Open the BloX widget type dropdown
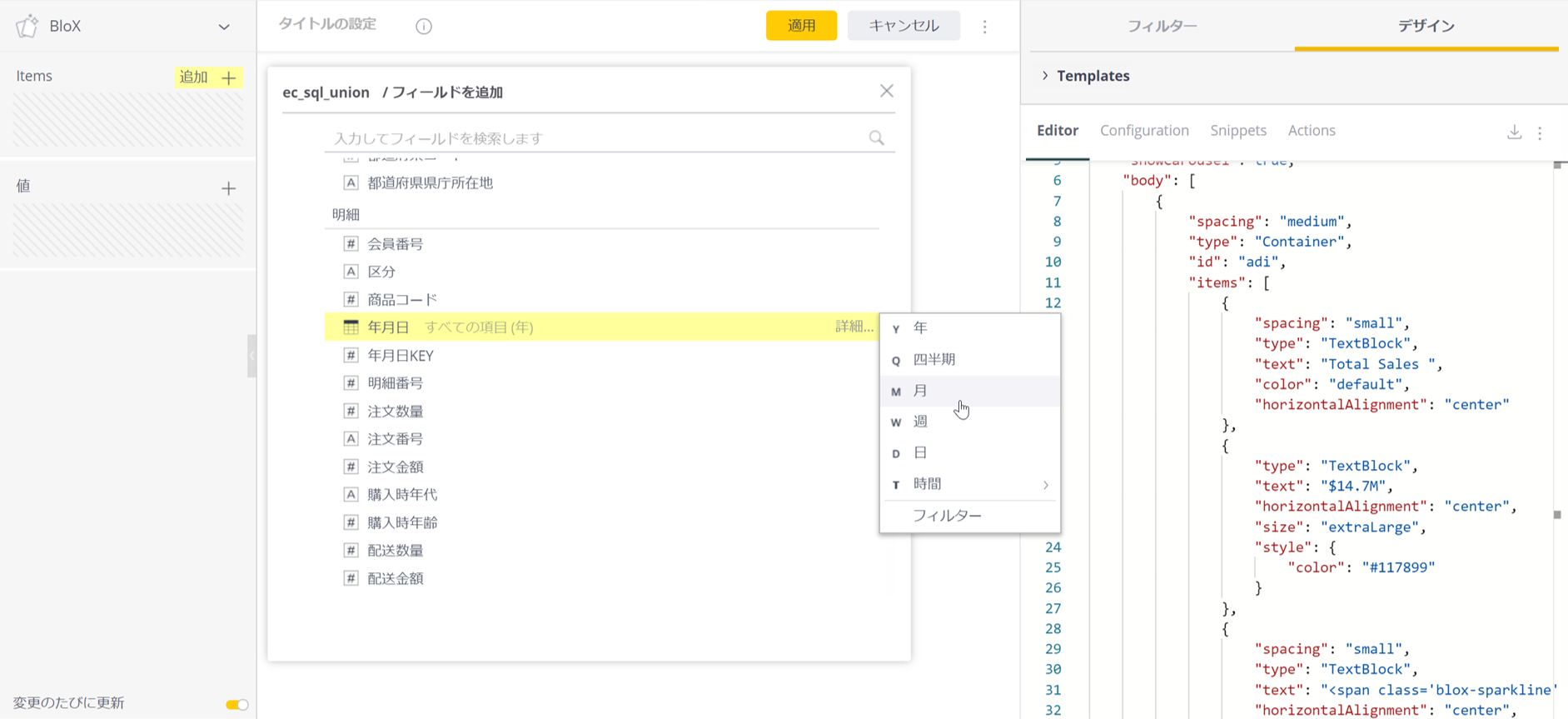The height and width of the screenshot is (719, 1568). (223, 27)
